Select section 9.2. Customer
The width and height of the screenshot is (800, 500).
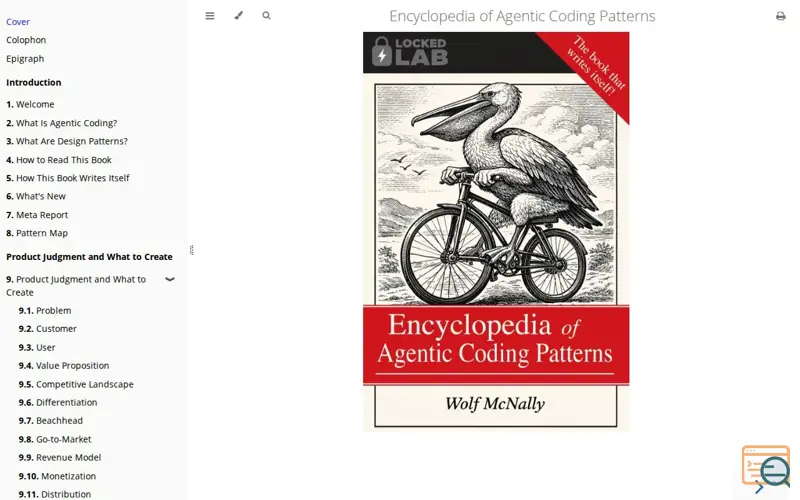47,329
